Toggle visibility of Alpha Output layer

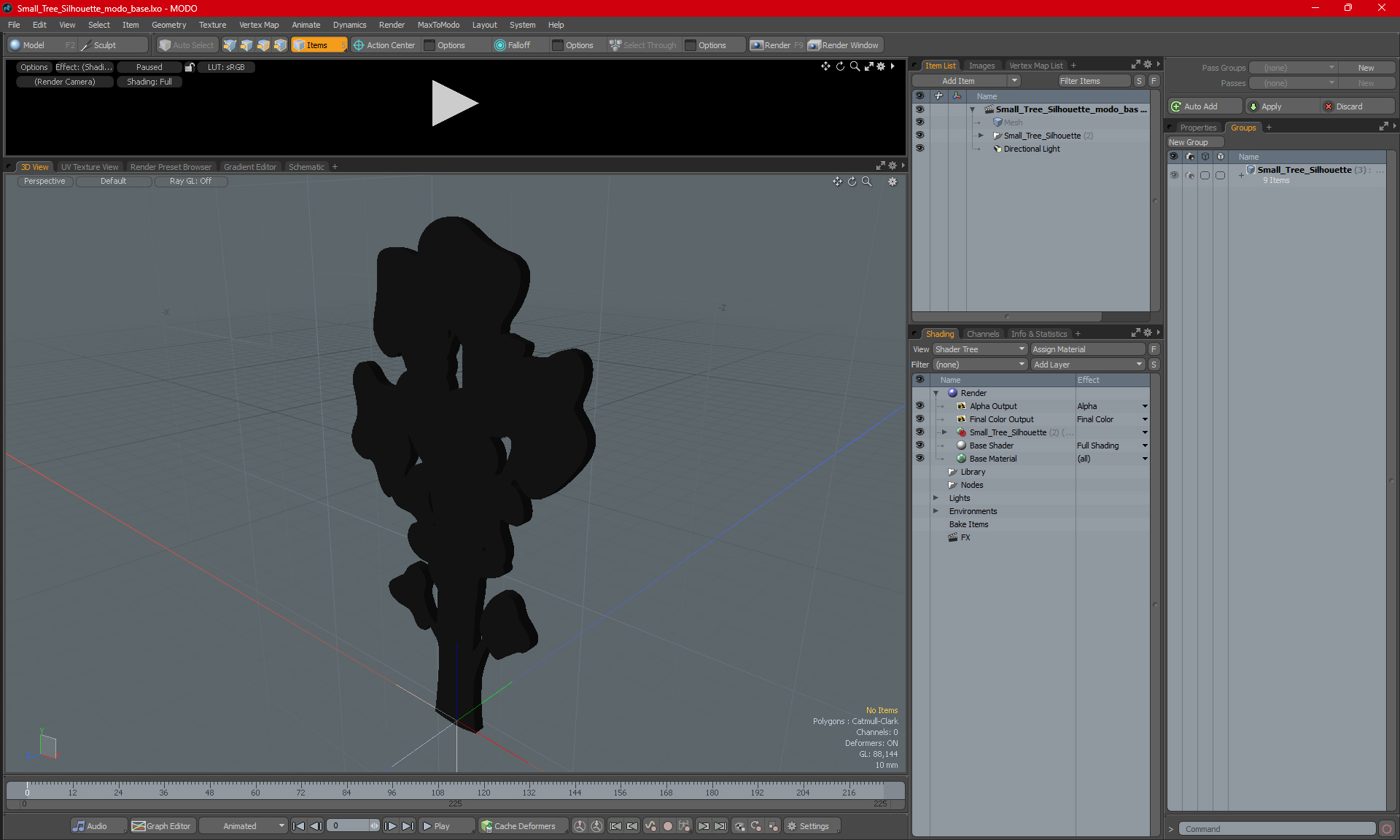(919, 406)
